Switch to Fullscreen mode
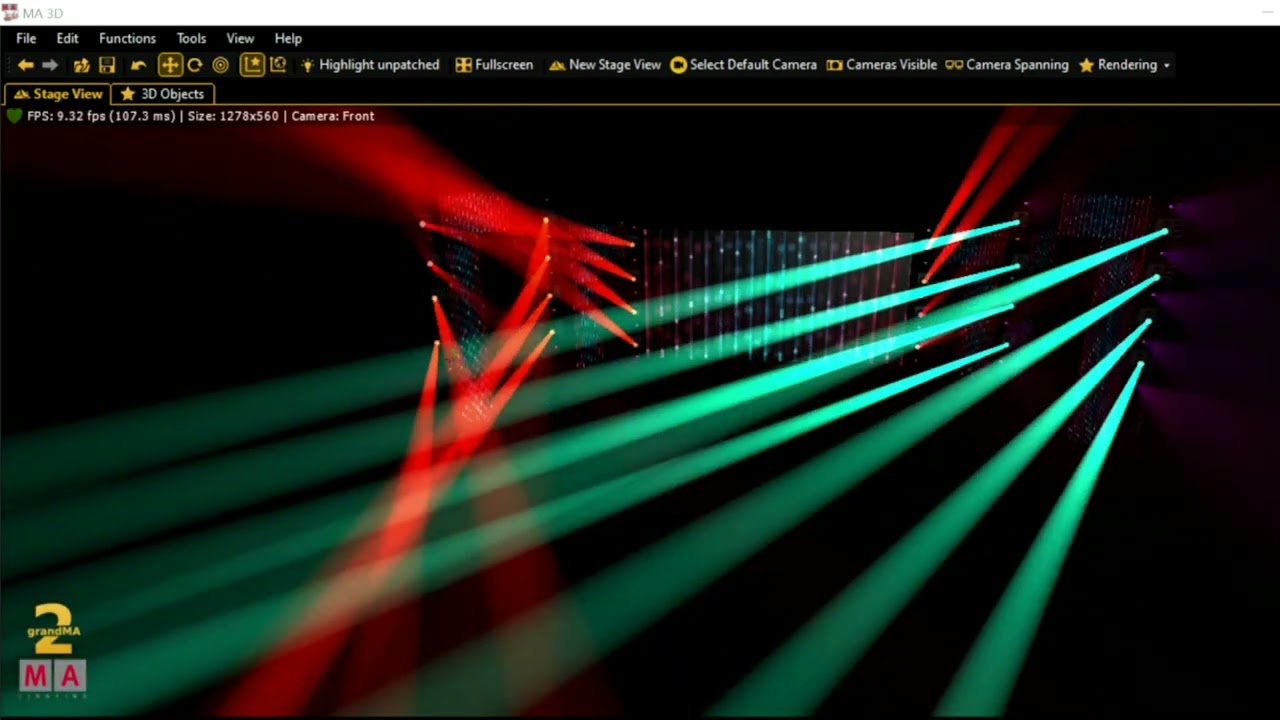1280x720 pixels. (x=494, y=65)
